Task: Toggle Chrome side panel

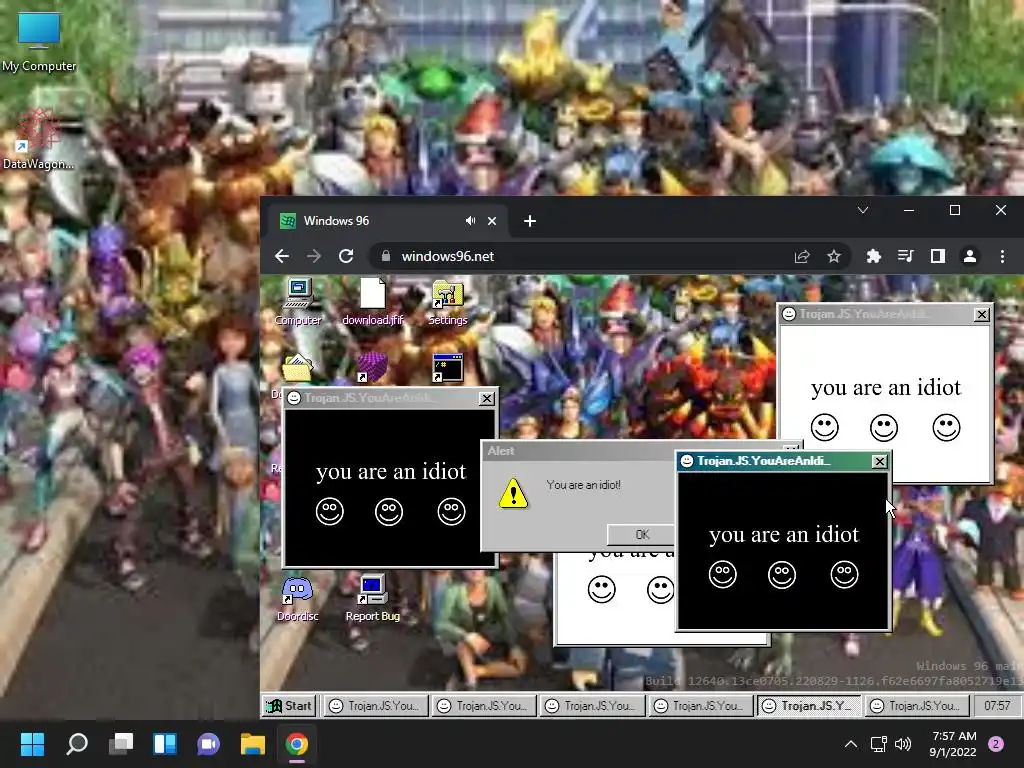Action: (x=938, y=256)
